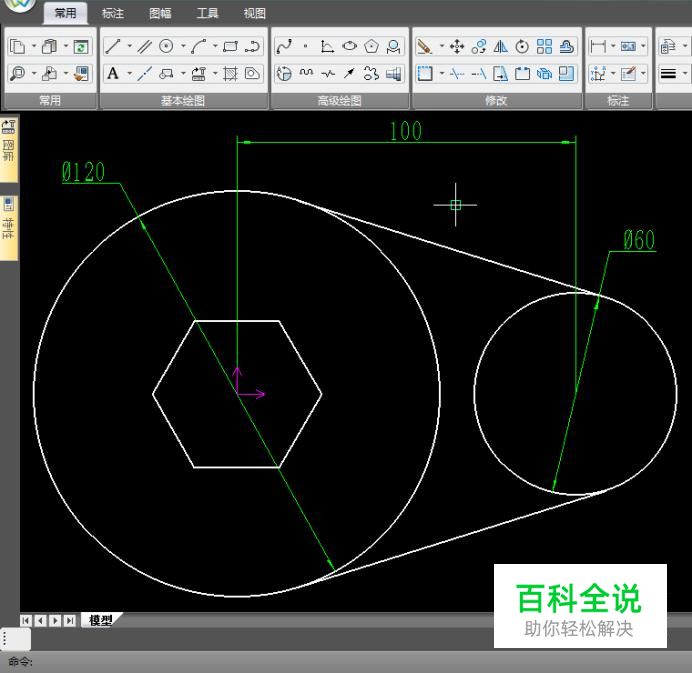Viewport: 692px width, 673px height.
Task: Click the previous-sheet navigation button
Action: point(41,620)
